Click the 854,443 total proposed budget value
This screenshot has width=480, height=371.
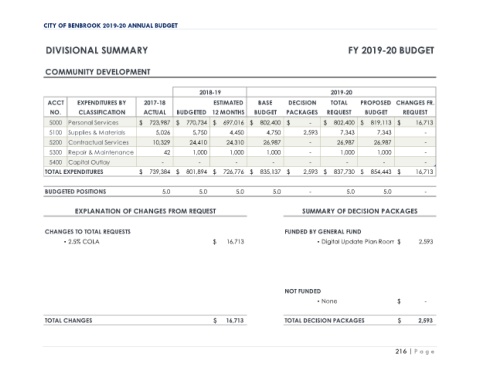(x=381, y=172)
